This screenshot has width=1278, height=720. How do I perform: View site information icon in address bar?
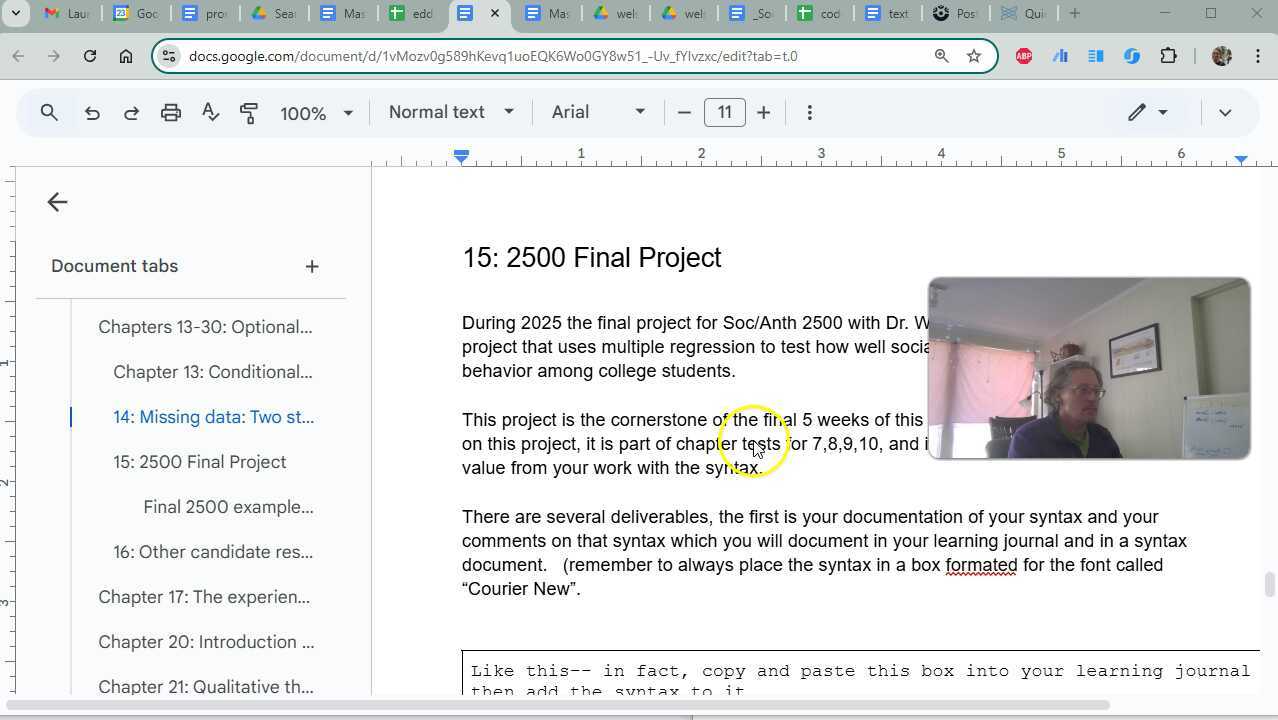(168, 56)
